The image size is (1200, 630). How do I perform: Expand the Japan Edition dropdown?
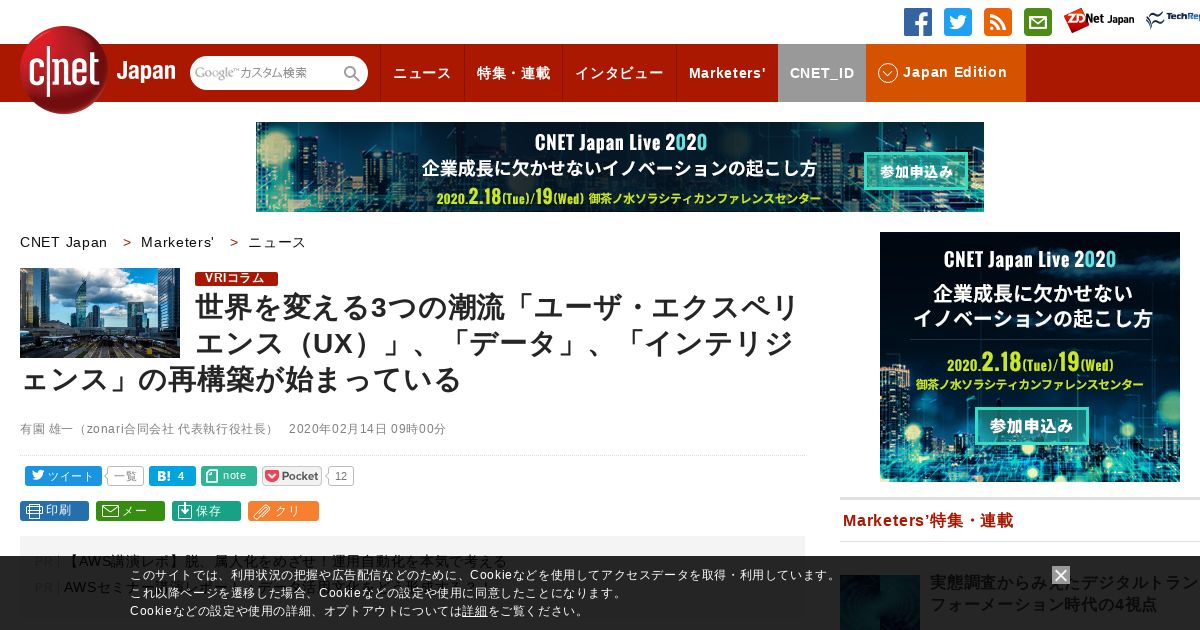[945, 73]
